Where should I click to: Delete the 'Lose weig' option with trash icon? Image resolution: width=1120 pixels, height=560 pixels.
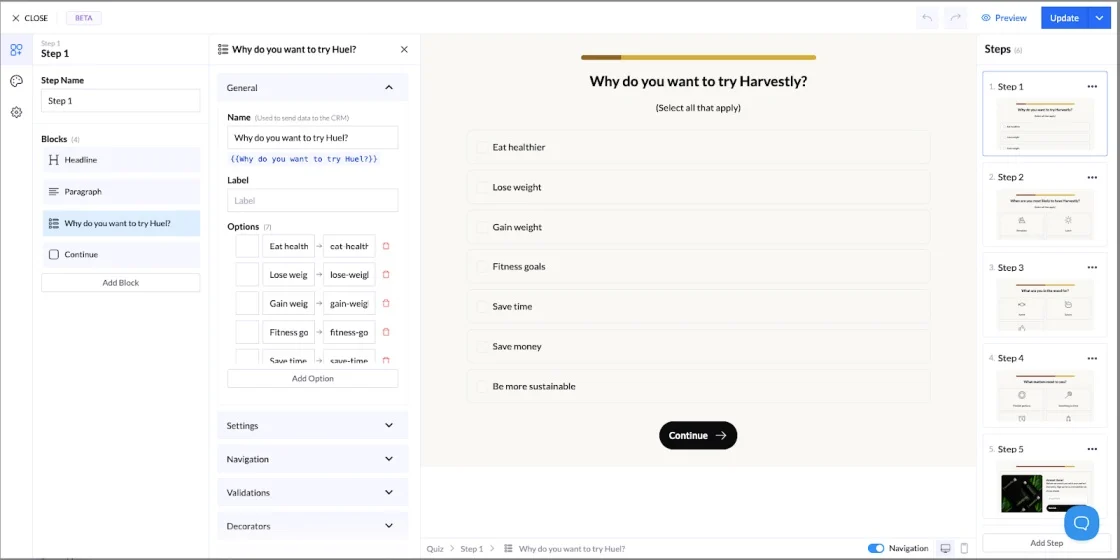click(x=386, y=274)
